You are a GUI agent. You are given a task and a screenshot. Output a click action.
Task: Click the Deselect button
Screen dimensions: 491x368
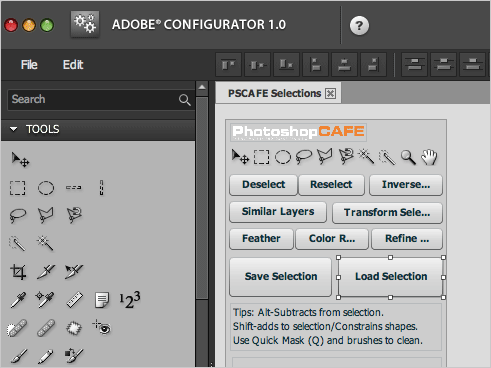tap(263, 185)
